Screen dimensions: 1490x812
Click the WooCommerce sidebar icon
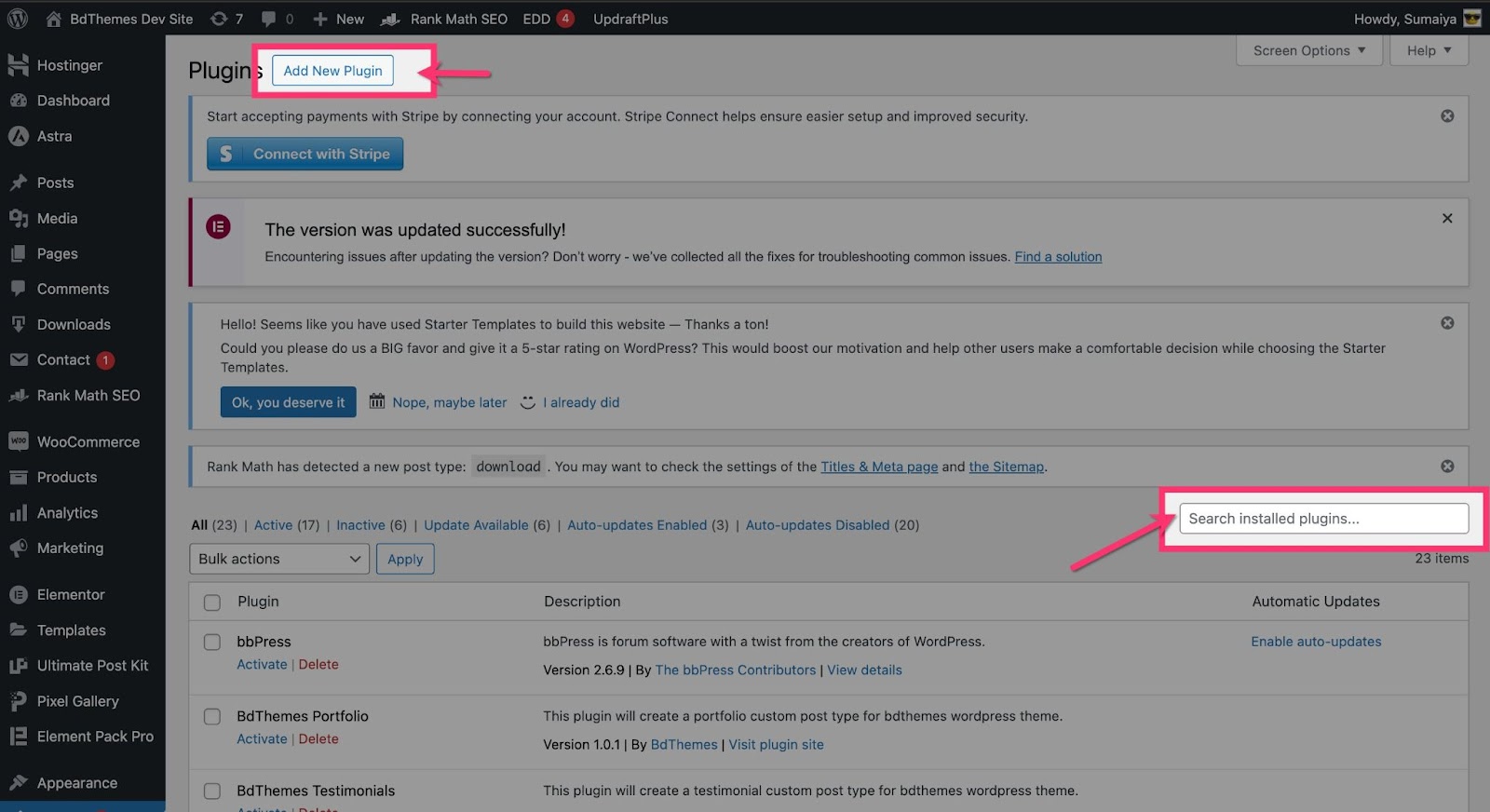18,441
